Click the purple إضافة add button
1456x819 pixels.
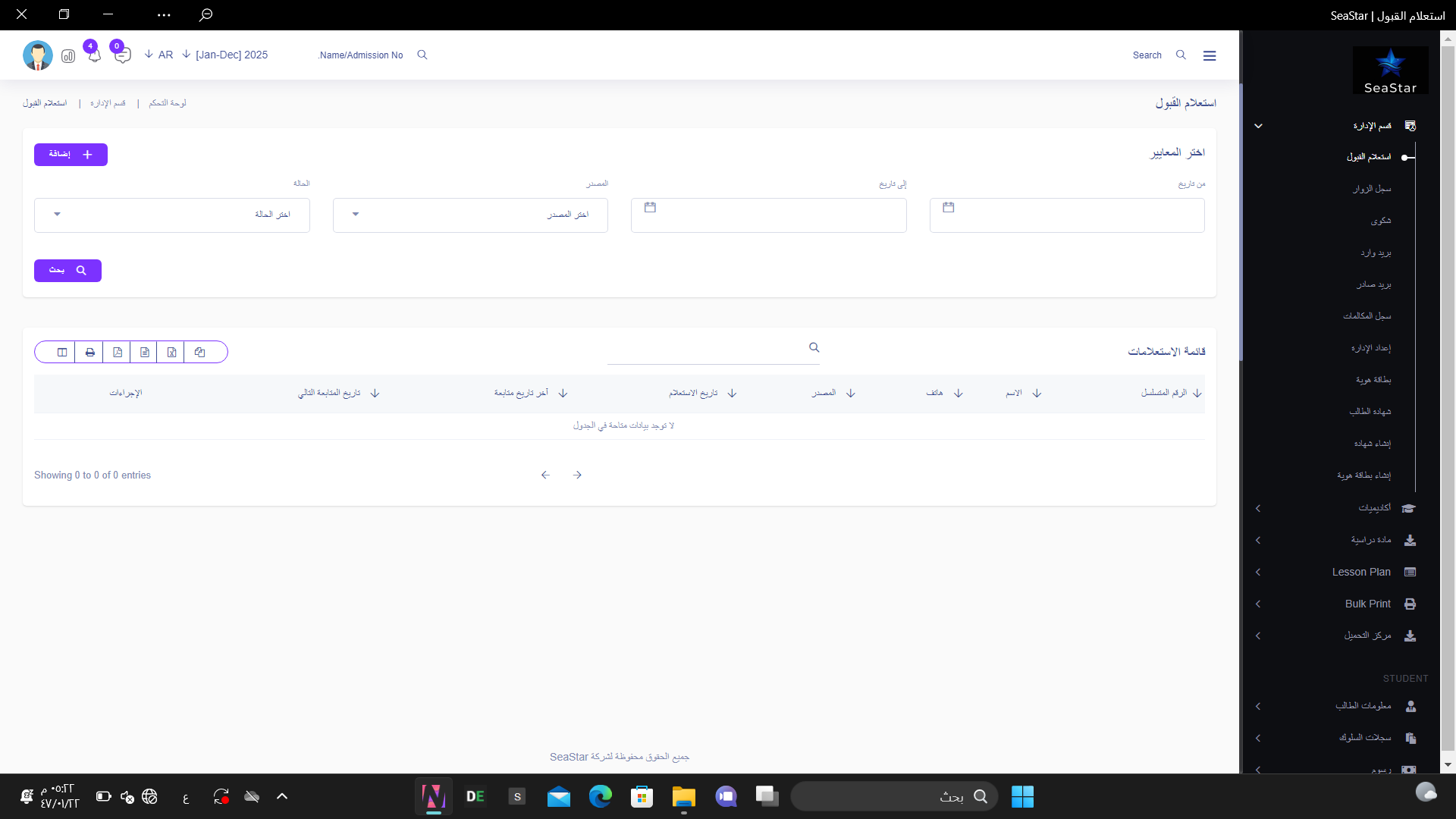71,155
